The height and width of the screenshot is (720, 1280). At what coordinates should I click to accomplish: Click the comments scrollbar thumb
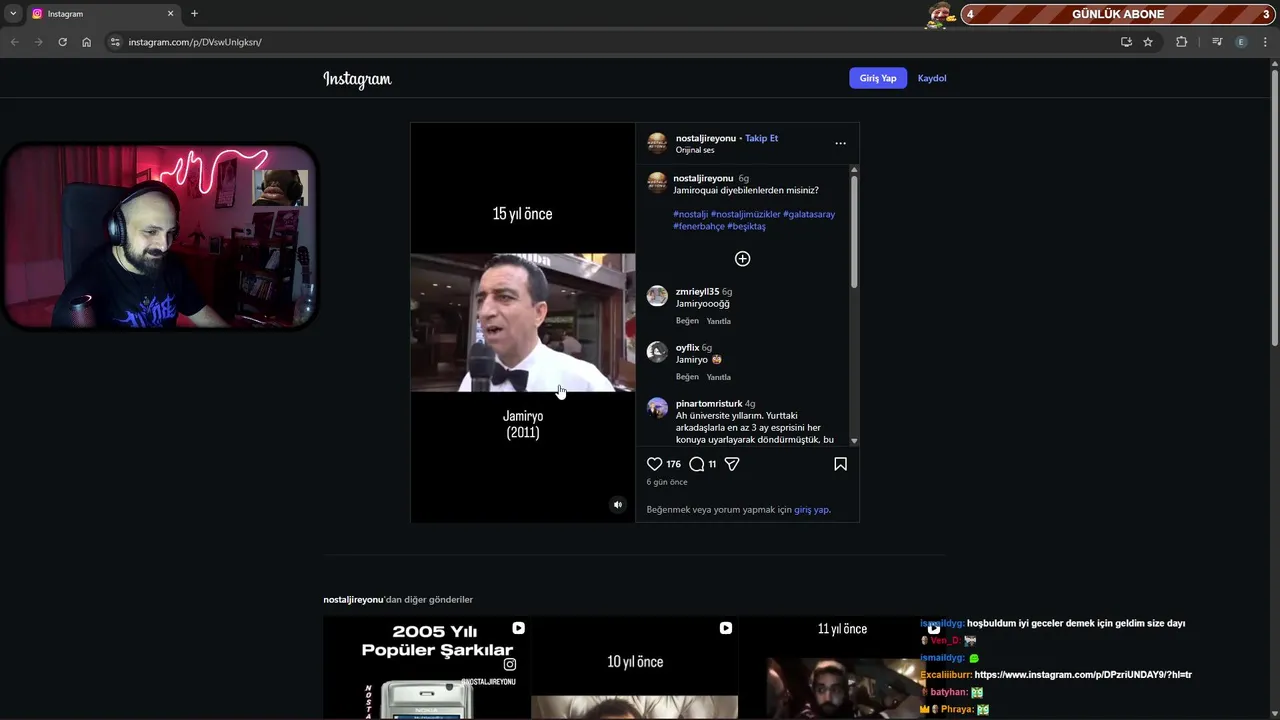854,231
